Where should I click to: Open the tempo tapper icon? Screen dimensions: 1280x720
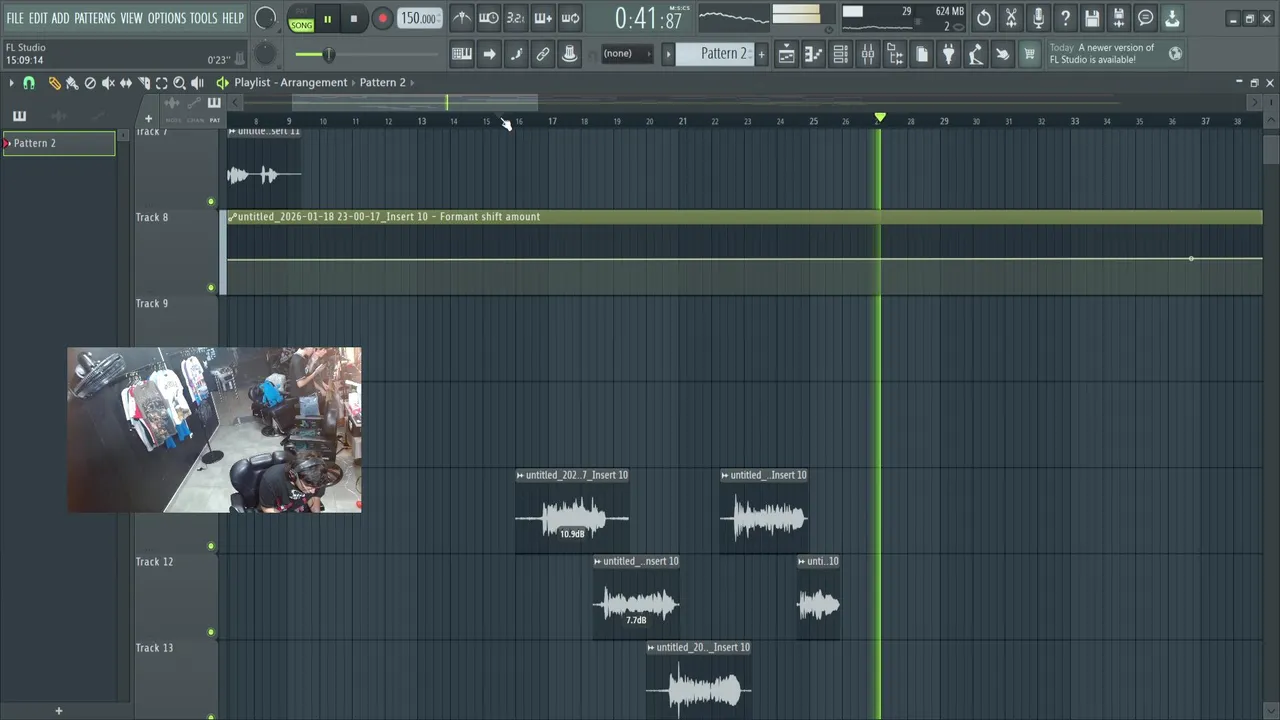click(x=976, y=54)
